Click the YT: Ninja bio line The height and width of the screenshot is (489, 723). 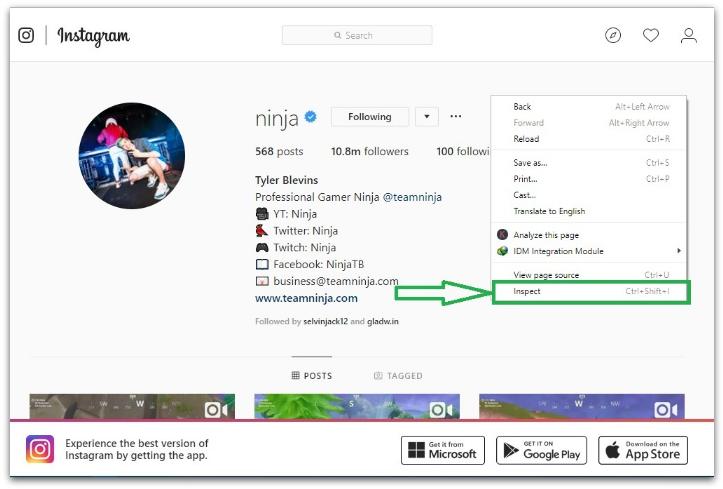(286, 214)
